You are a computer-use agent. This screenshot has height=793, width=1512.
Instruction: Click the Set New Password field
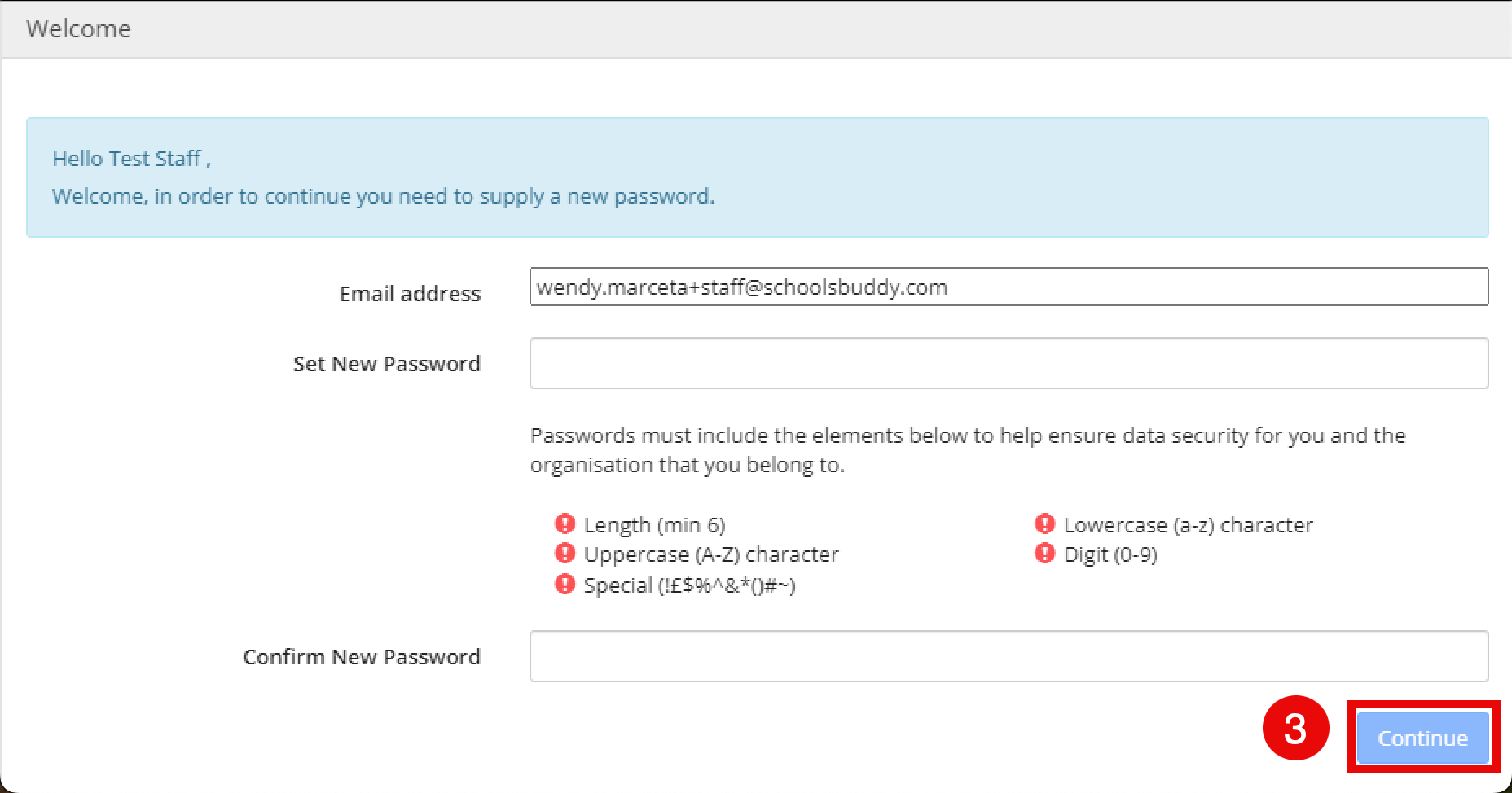(x=1009, y=363)
